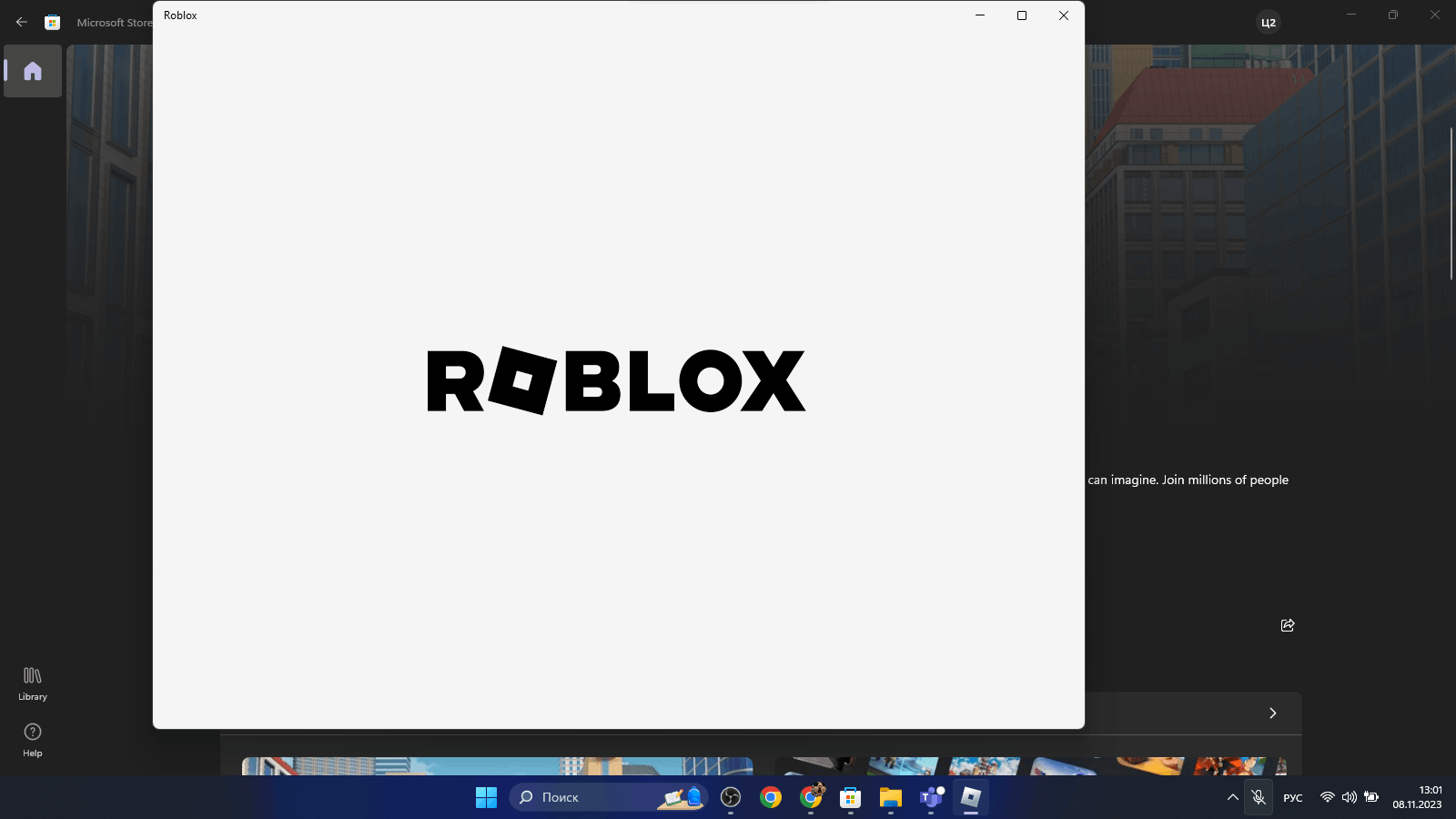Viewport: 1456px width, 819px height.
Task: Open Help in Microsoft Store sidebar
Action: coord(33,740)
